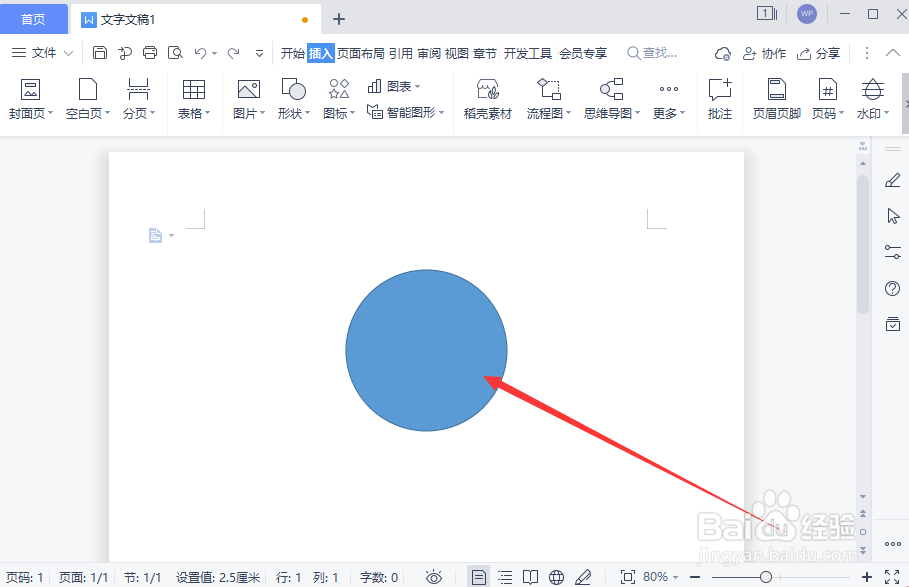The width and height of the screenshot is (909, 587).
Task: Toggle full screen display
Action: pos(892,577)
